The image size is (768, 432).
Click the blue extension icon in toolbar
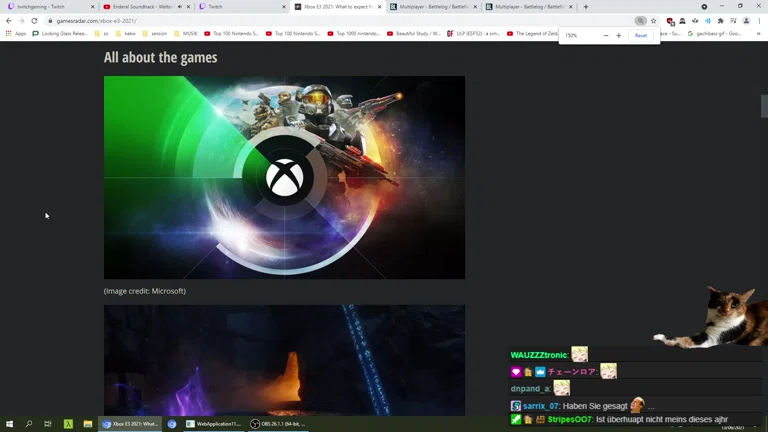[708, 21]
